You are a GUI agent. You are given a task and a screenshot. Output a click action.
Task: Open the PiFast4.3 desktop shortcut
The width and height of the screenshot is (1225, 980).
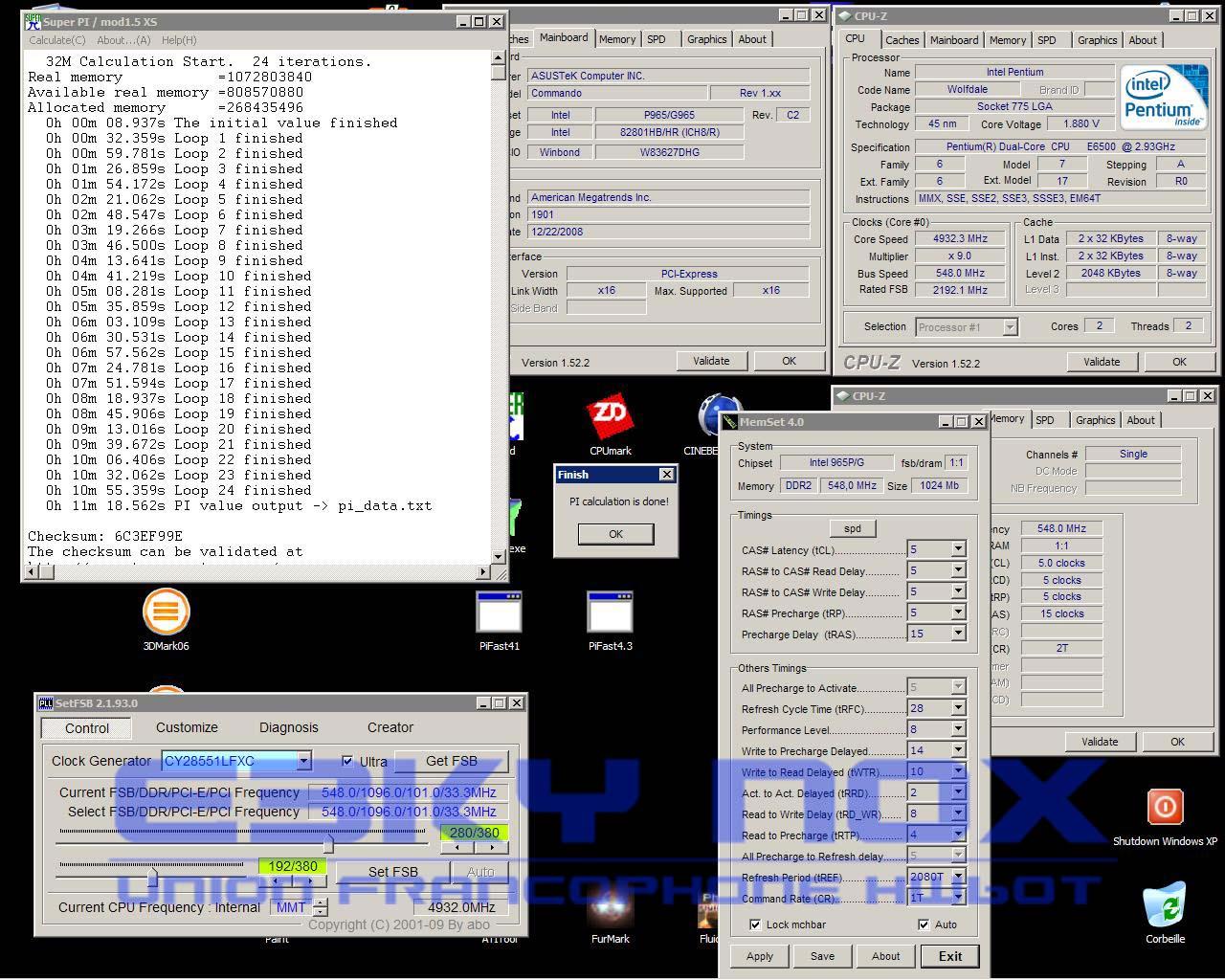click(610, 621)
